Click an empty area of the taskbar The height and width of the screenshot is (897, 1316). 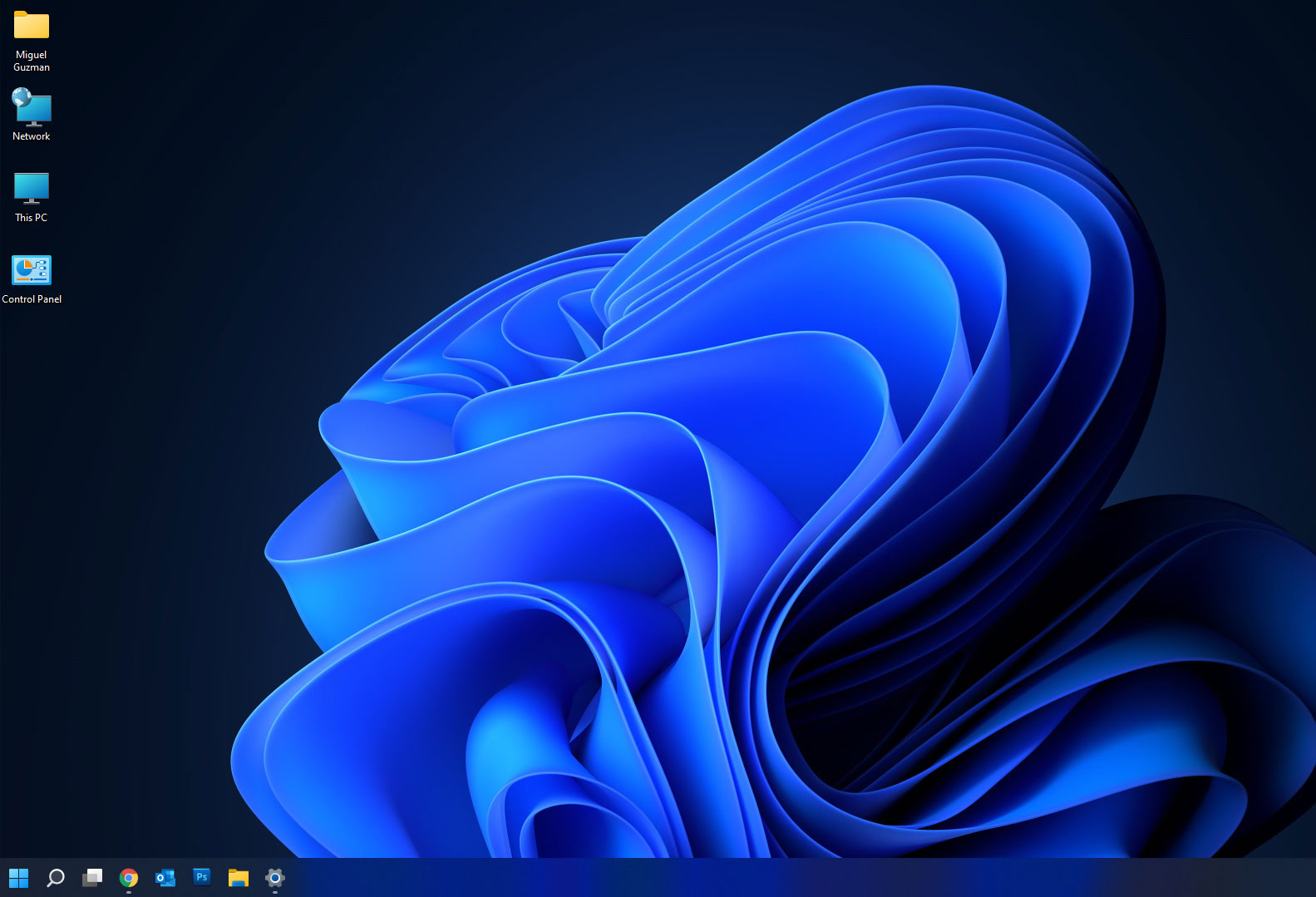click(x=748, y=878)
